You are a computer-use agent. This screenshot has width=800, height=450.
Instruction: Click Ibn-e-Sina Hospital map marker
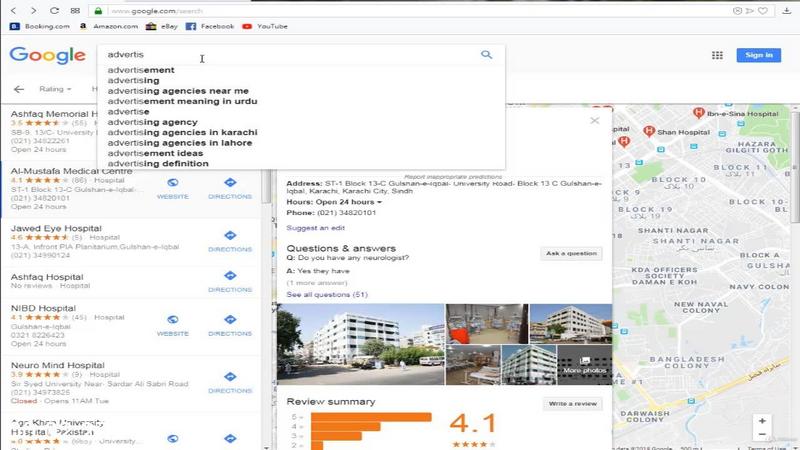tap(698, 113)
